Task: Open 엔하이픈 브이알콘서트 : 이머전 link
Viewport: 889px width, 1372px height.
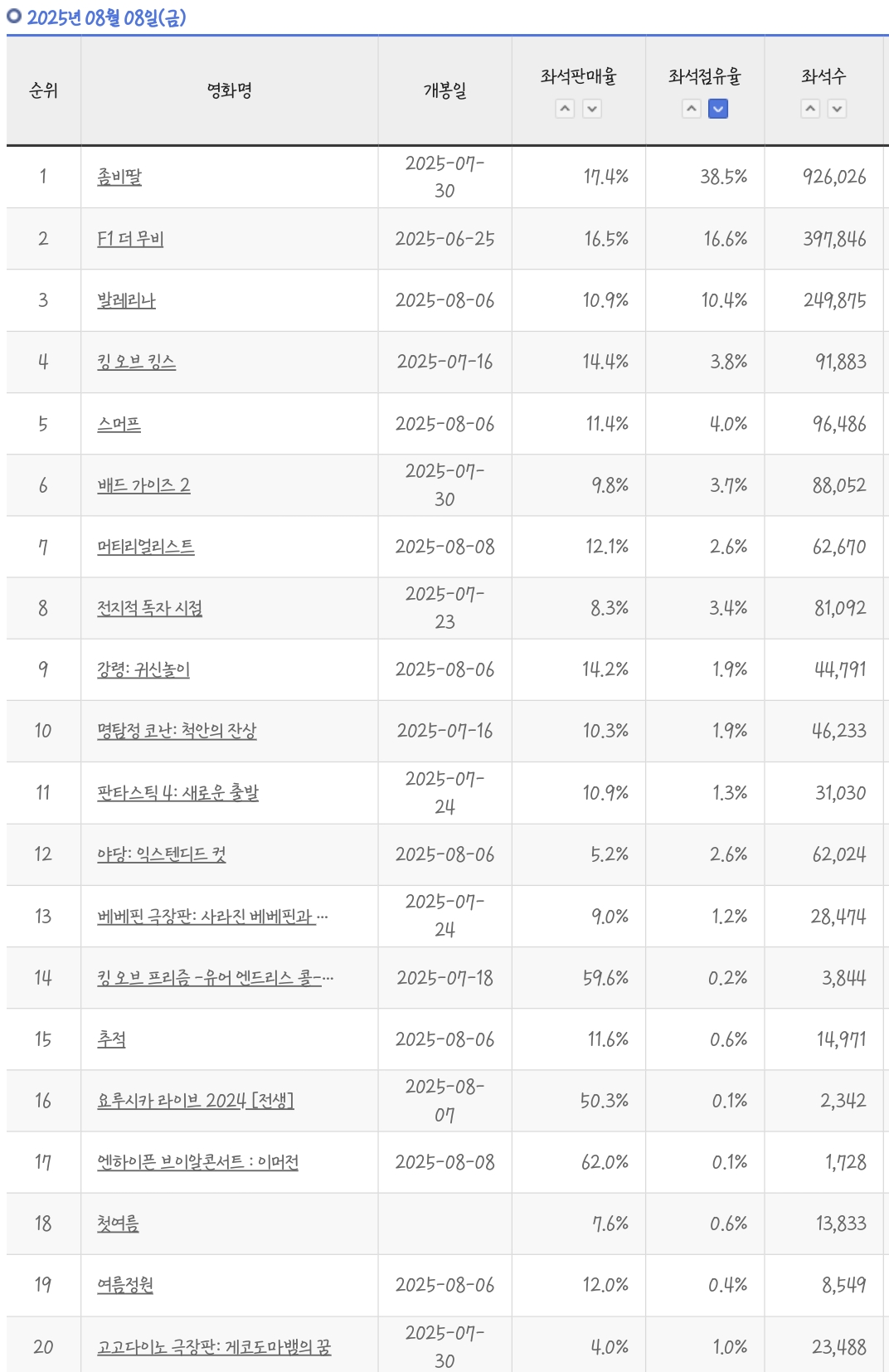Action: pyautogui.click(x=197, y=1162)
